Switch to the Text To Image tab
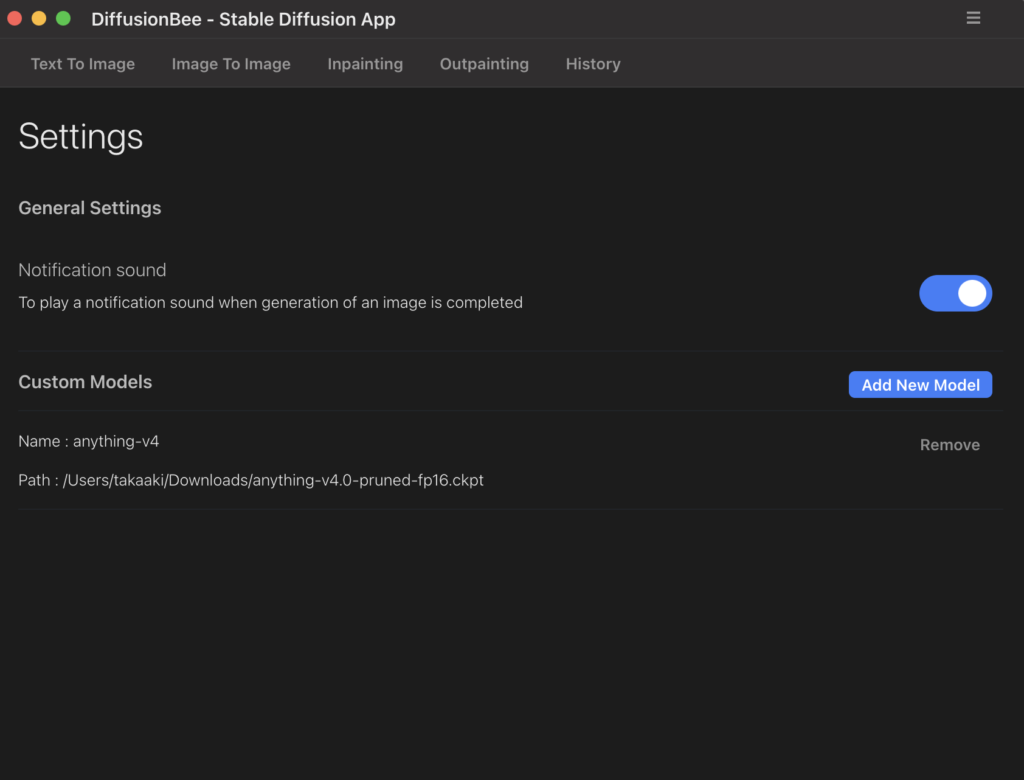Screen dimensions: 1024x780 (82, 64)
